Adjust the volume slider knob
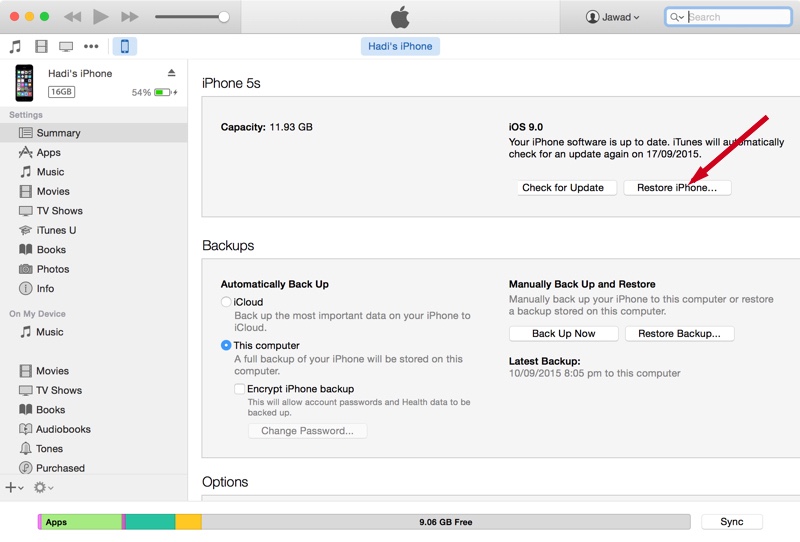The image size is (800, 542). coord(223,17)
